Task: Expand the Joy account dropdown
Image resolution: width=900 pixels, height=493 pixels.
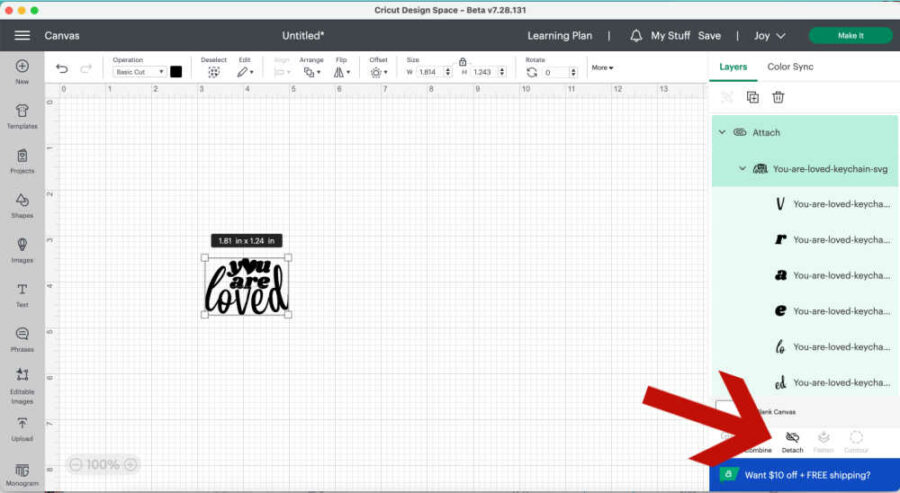Action: point(769,35)
